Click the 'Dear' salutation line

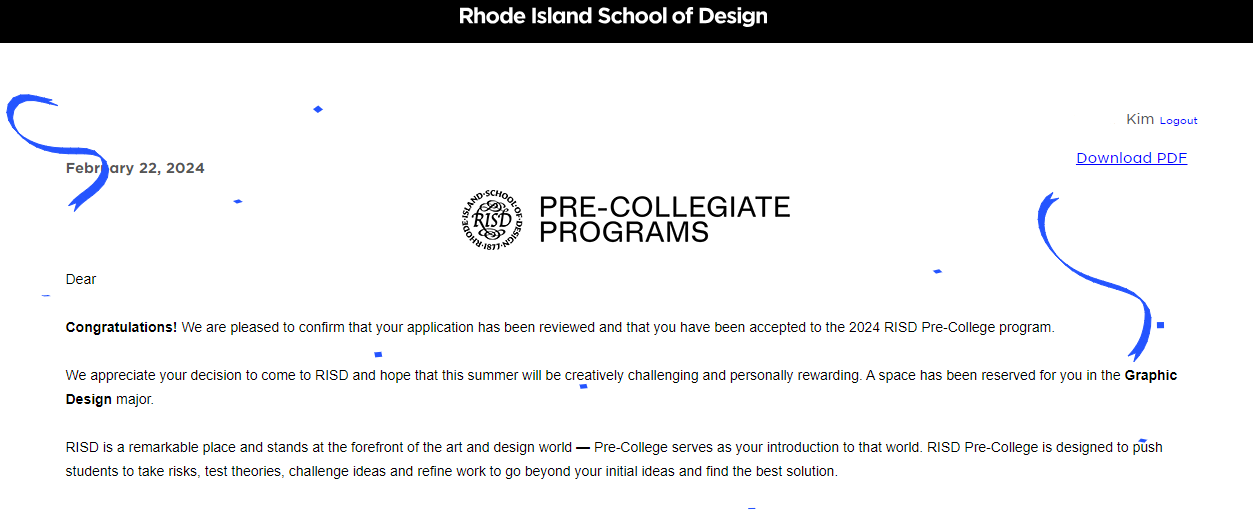click(81, 279)
